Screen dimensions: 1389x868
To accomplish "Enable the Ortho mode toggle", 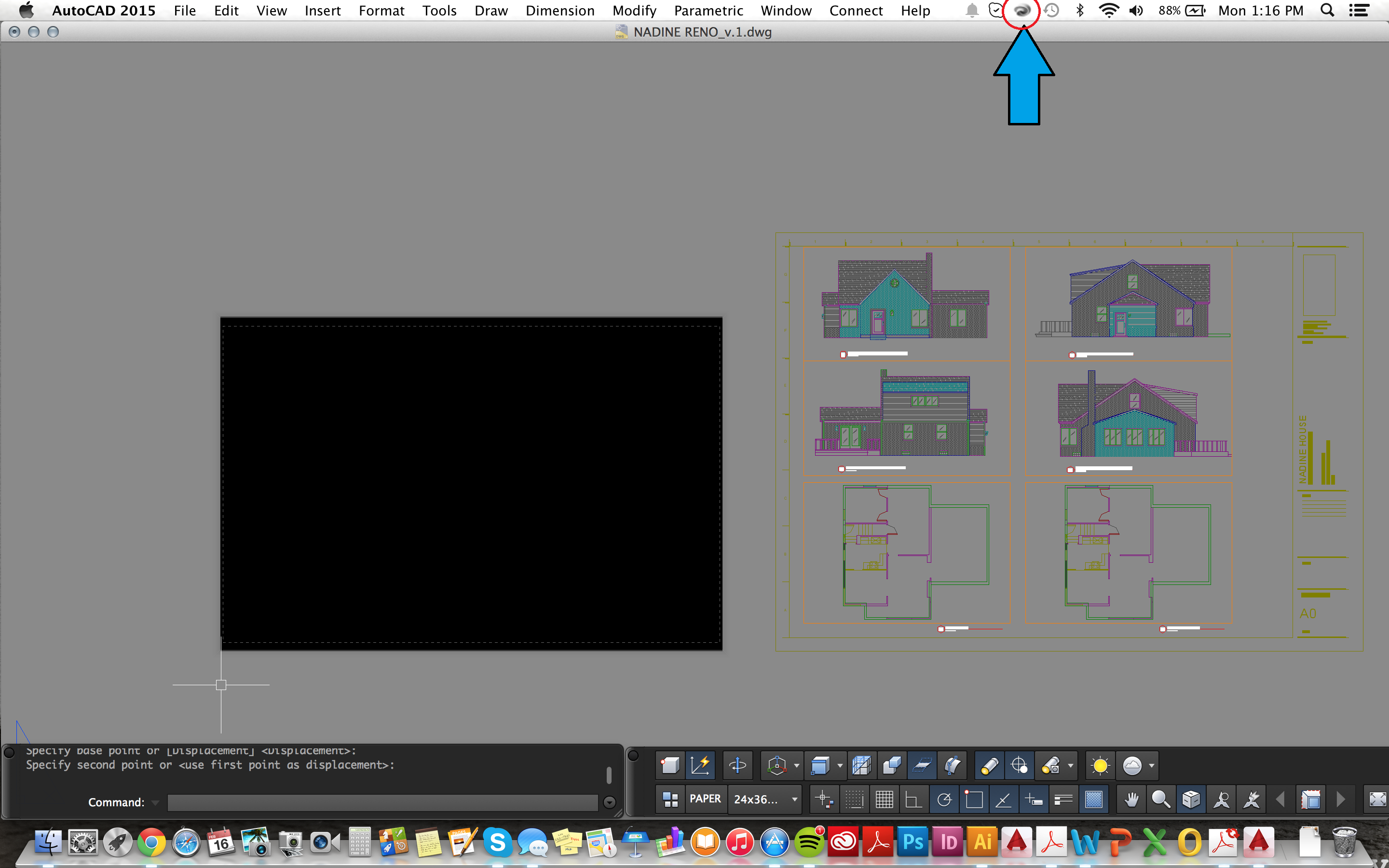I will (x=912, y=800).
